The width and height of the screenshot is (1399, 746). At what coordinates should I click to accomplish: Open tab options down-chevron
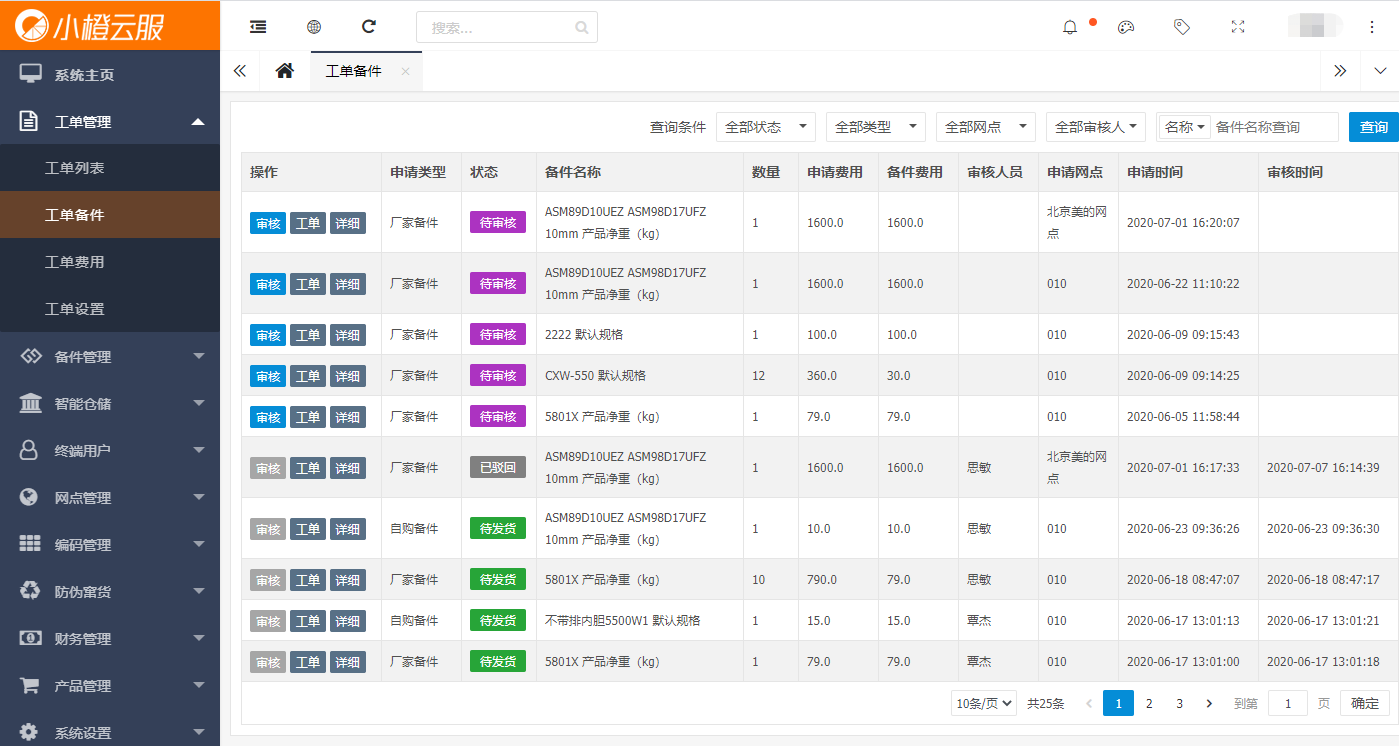(x=1381, y=71)
